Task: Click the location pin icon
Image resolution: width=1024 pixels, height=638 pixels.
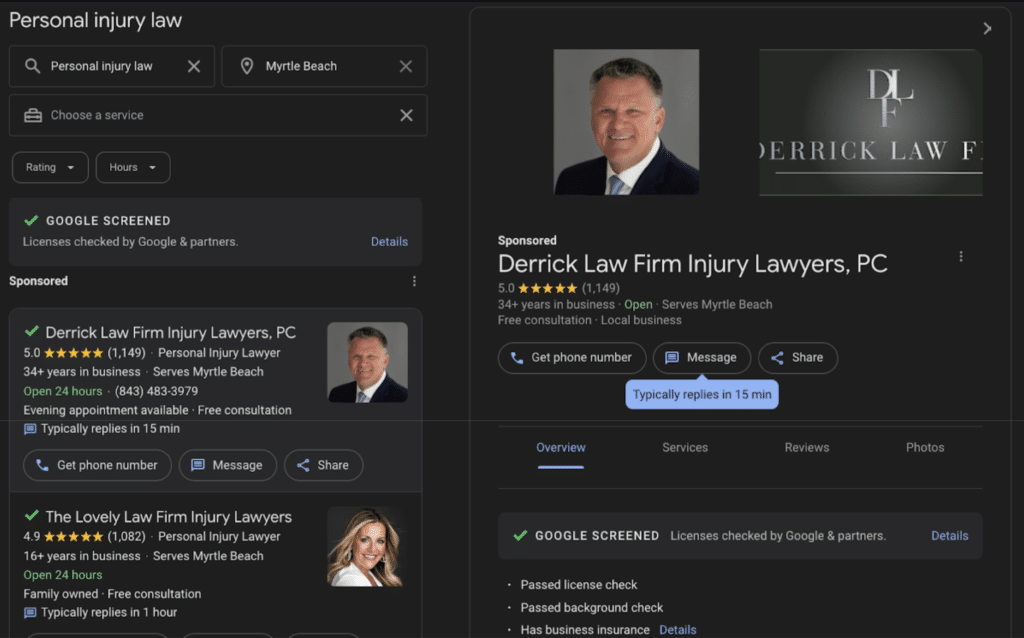Action: point(247,66)
